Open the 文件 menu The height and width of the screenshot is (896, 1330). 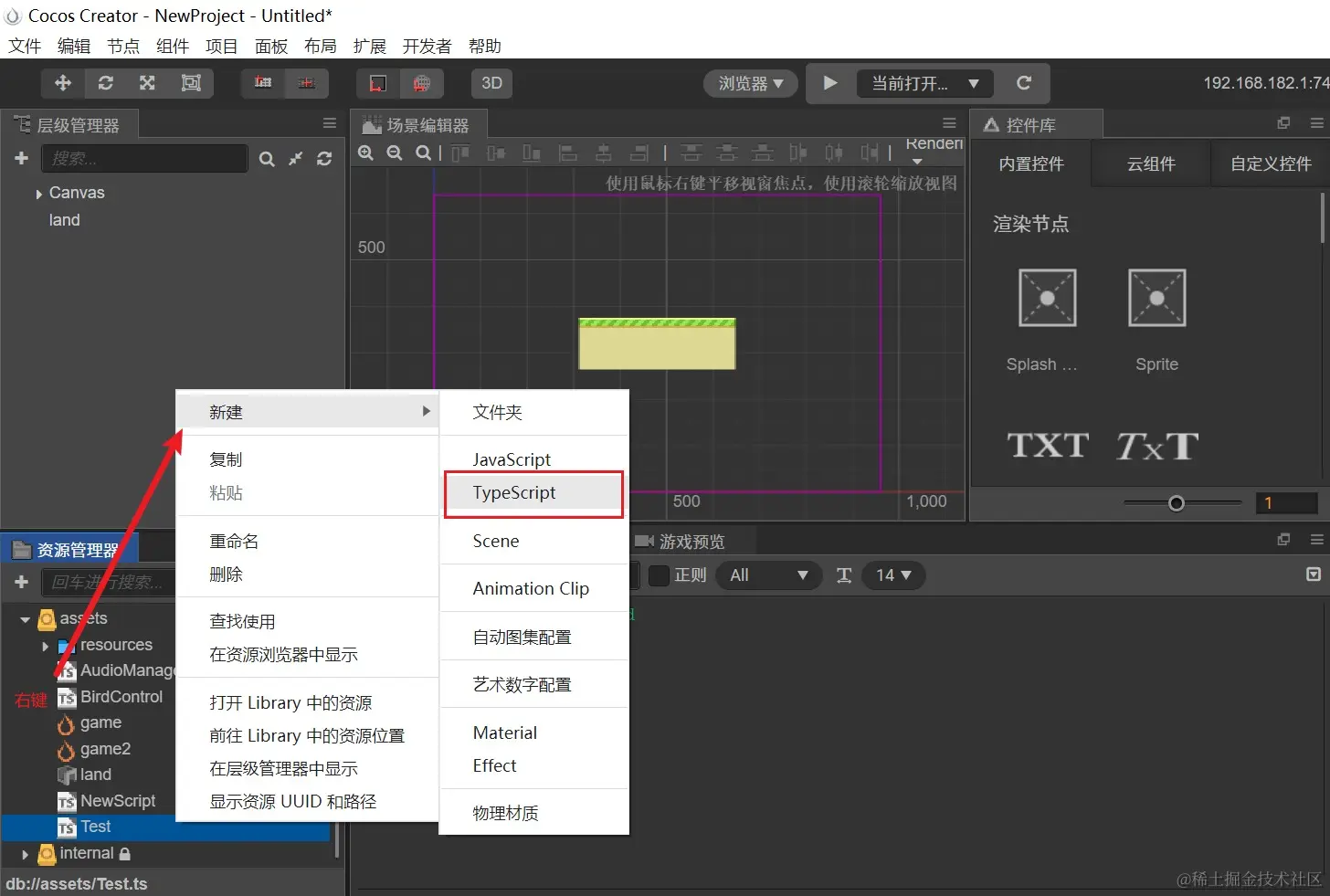(25, 46)
